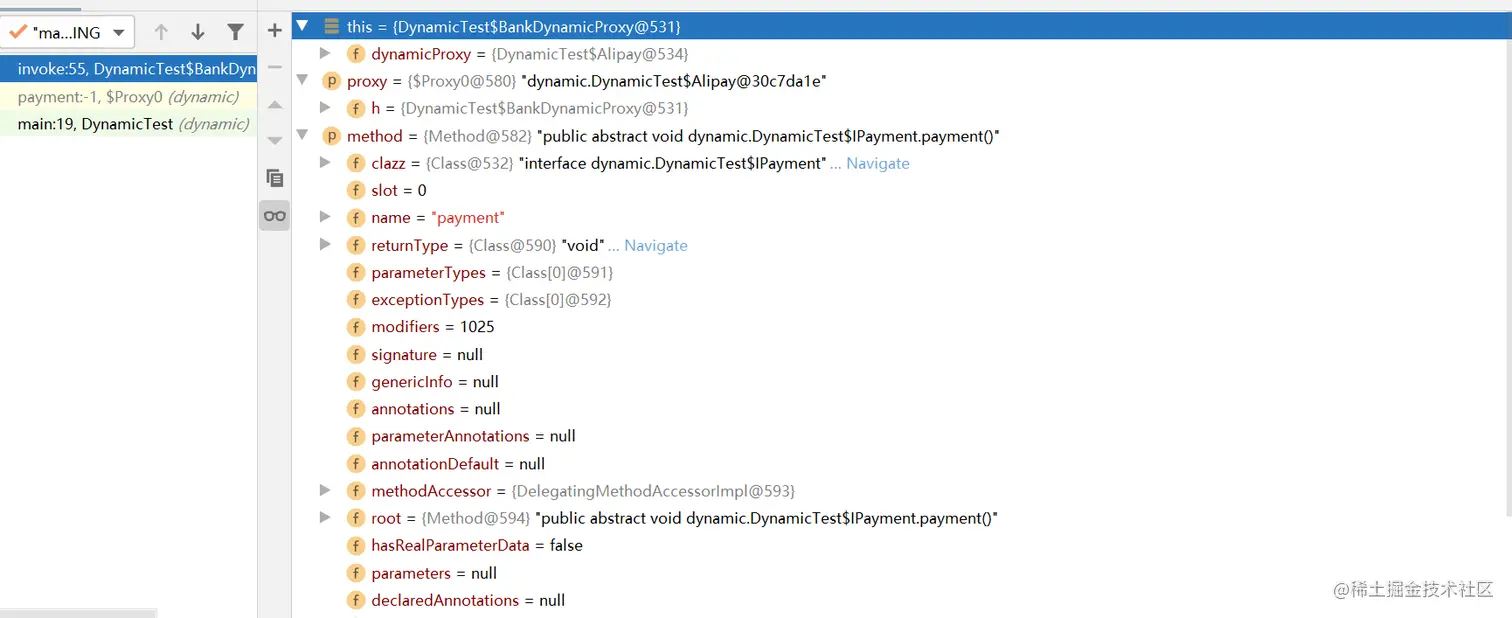Click the 'this' object icon
1512x618 pixels.
pos(331,26)
